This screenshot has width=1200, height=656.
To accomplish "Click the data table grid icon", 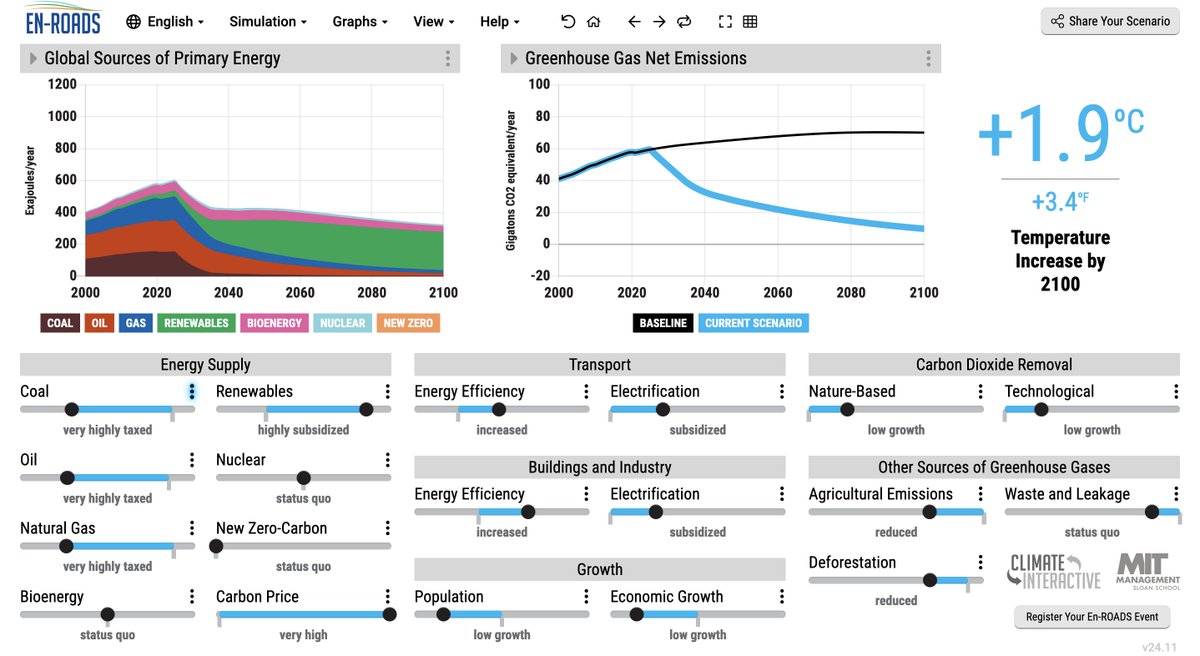I will [750, 21].
